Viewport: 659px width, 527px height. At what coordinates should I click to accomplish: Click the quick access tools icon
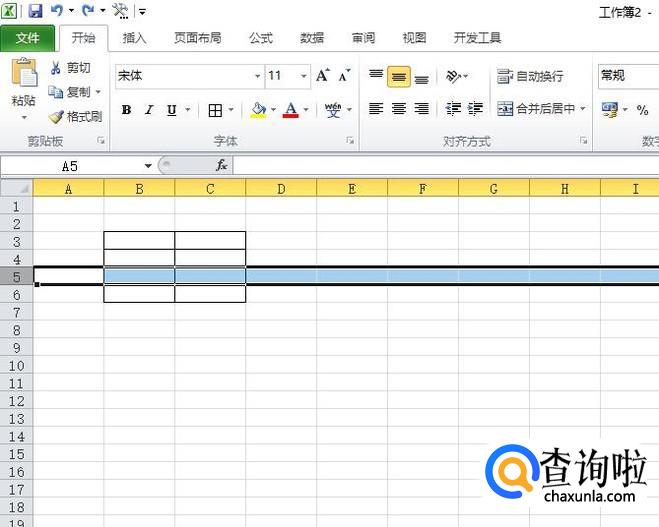tap(120, 11)
